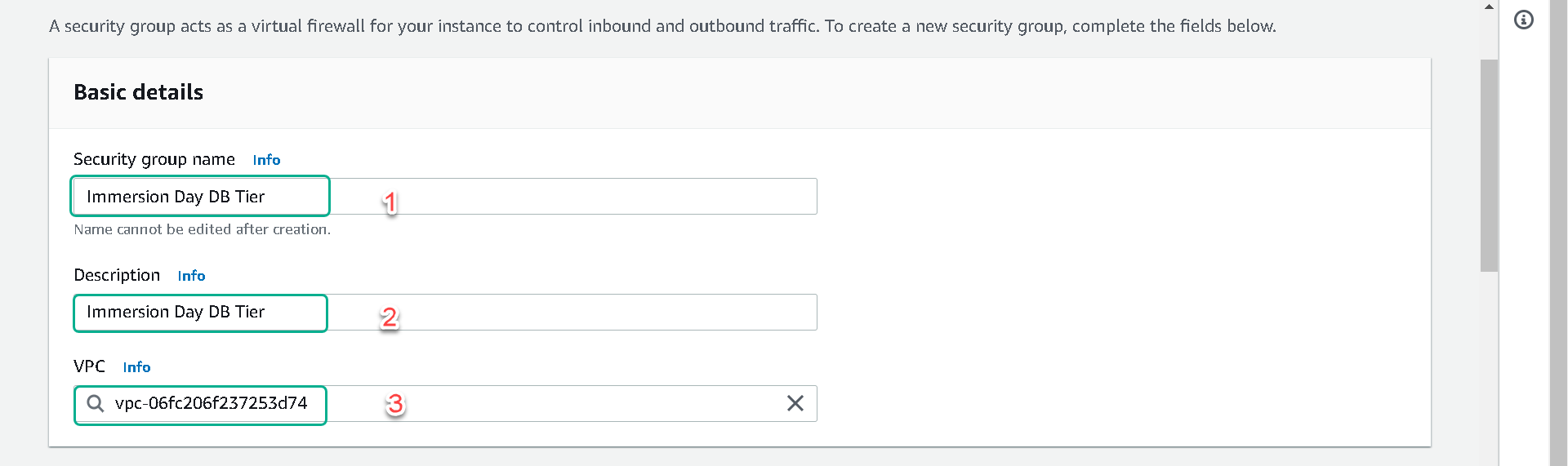Click the VPC field label

[89, 366]
